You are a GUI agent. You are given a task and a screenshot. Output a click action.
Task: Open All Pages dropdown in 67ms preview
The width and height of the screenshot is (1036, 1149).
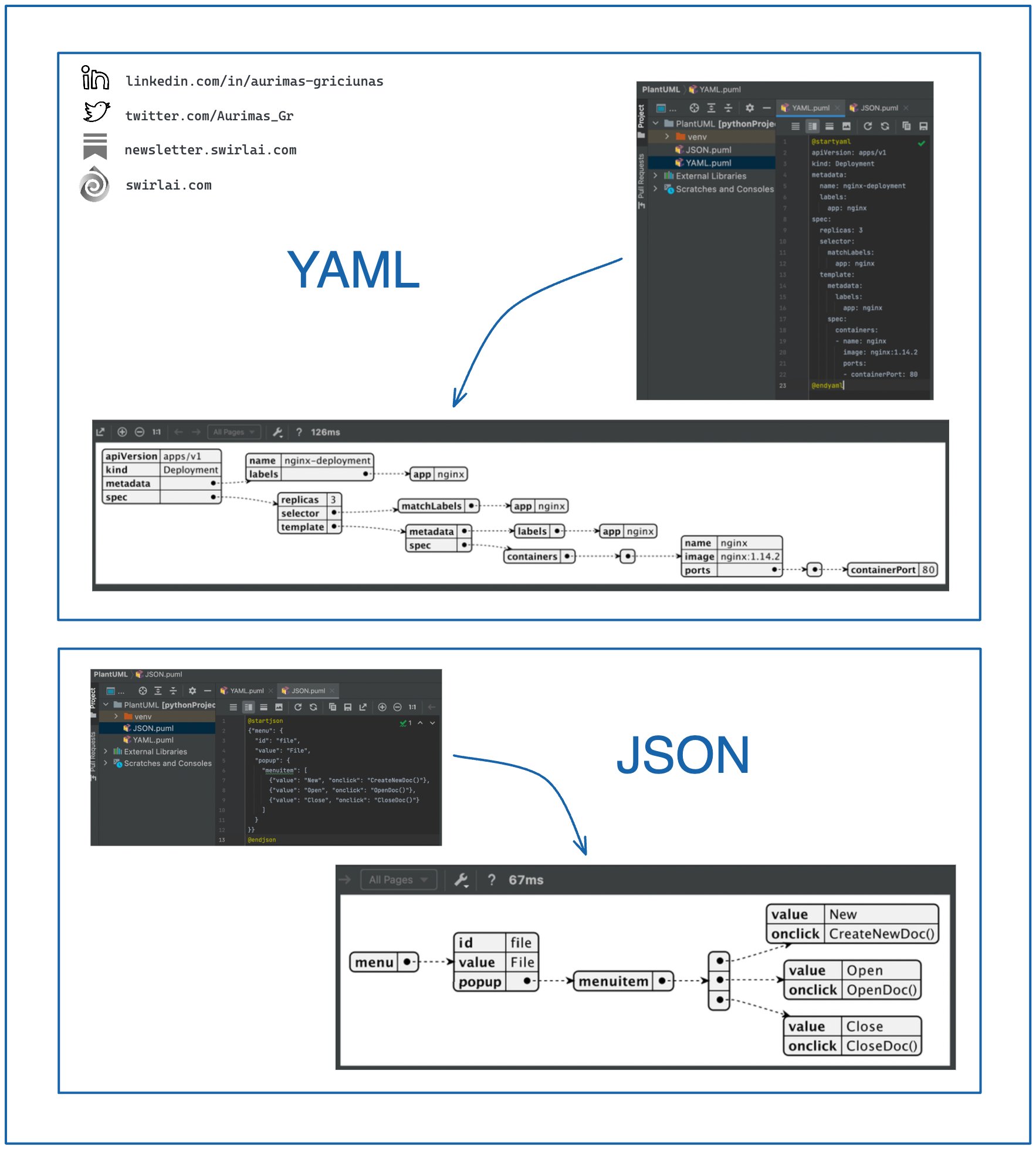[x=398, y=880]
